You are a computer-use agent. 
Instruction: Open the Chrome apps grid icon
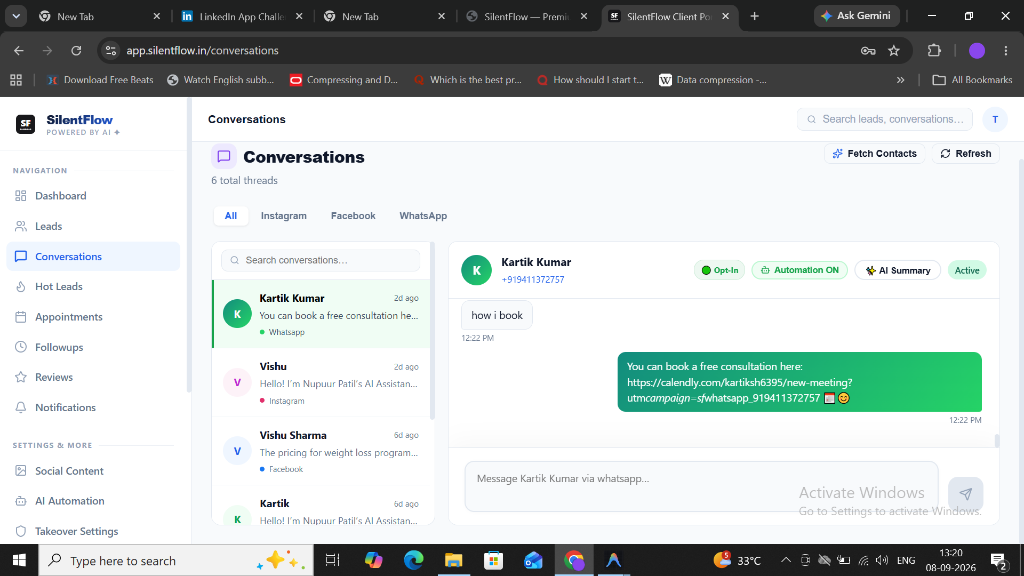(x=16, y=80)
